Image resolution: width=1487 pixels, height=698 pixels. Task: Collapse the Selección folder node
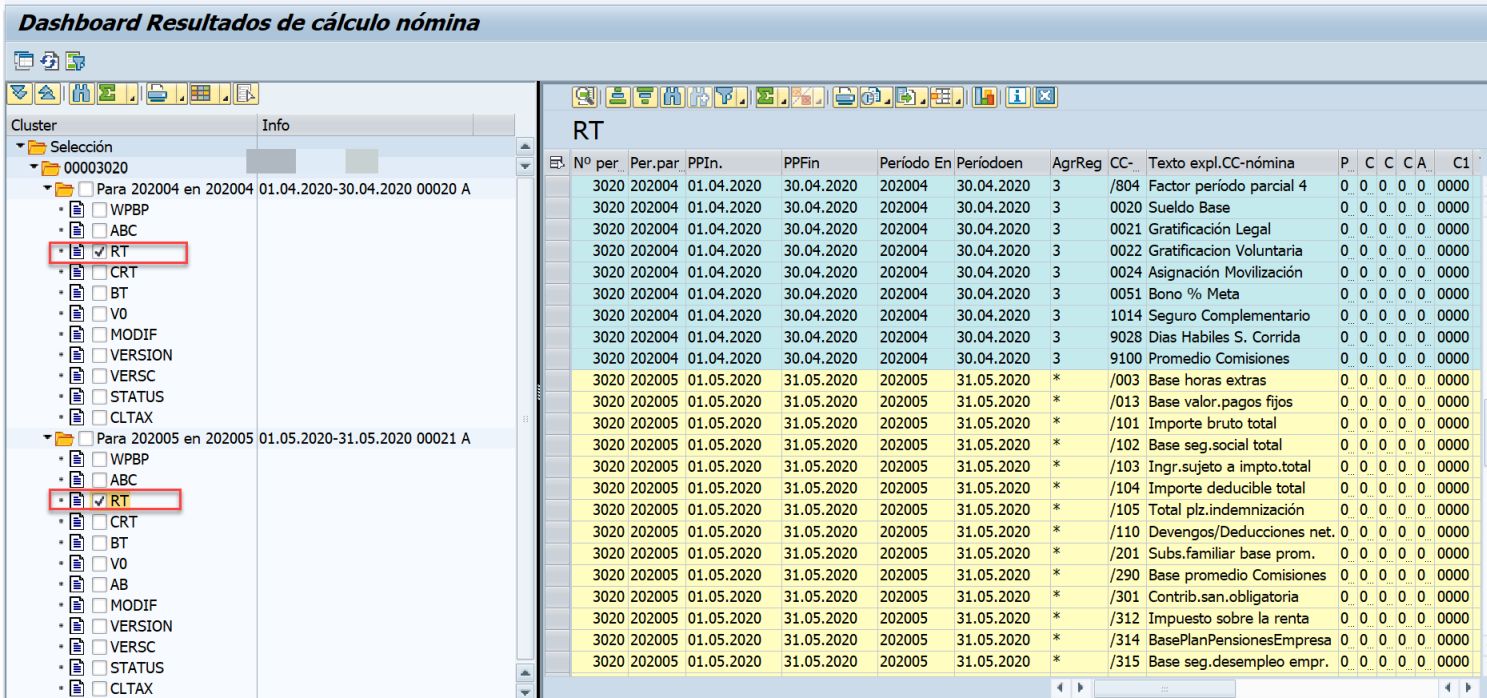pyautogui.click(x=20, y=146)
